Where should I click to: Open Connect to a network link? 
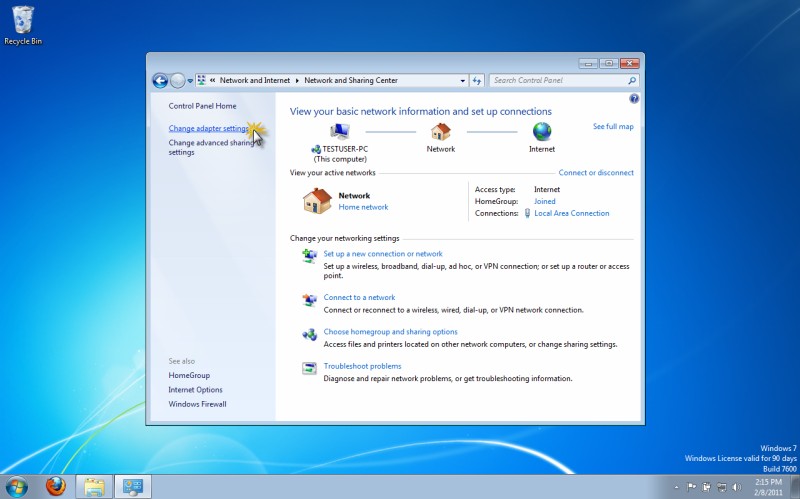[359, 297]
